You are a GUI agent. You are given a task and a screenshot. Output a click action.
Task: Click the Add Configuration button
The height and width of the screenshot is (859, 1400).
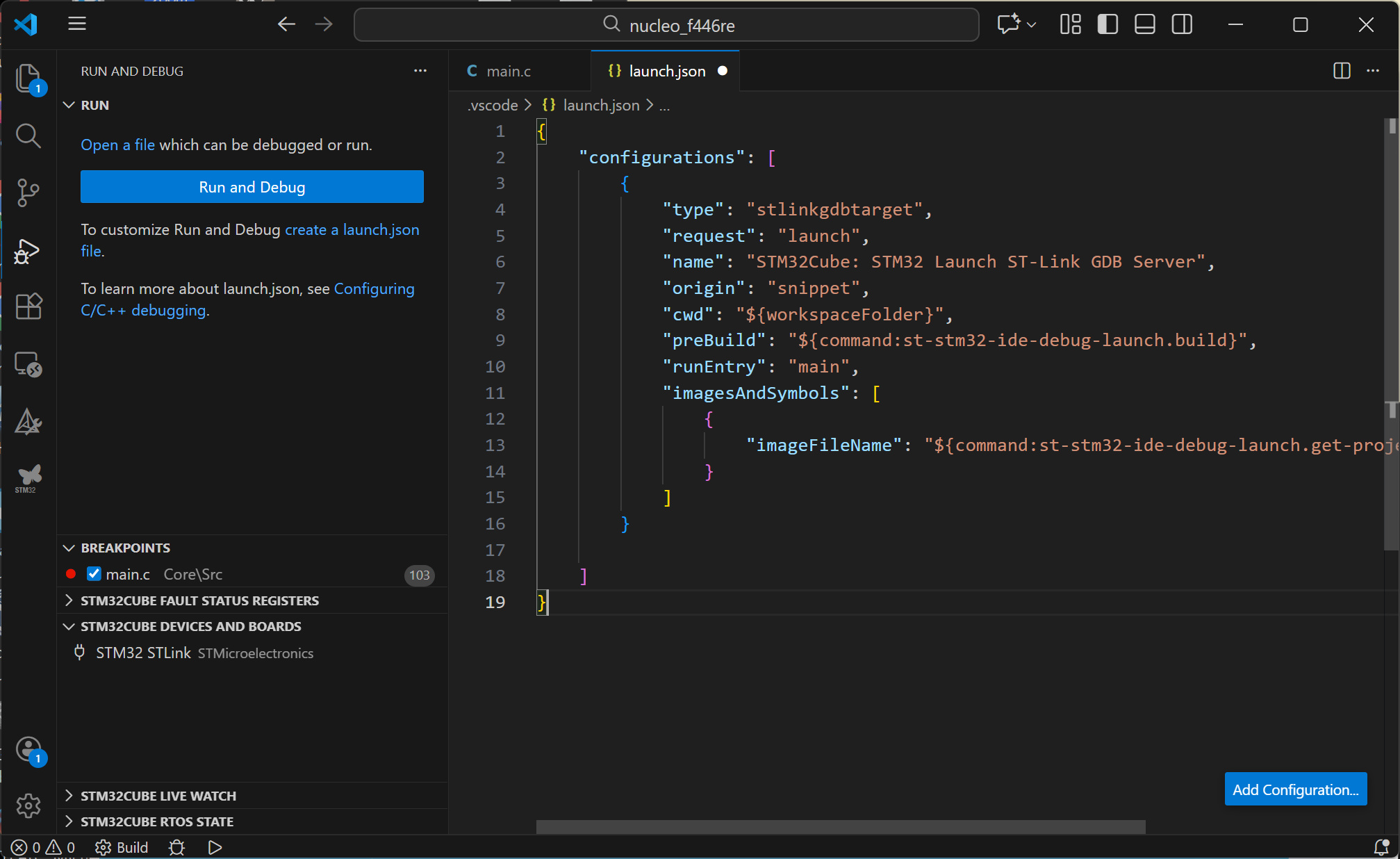coord(1295,790)
